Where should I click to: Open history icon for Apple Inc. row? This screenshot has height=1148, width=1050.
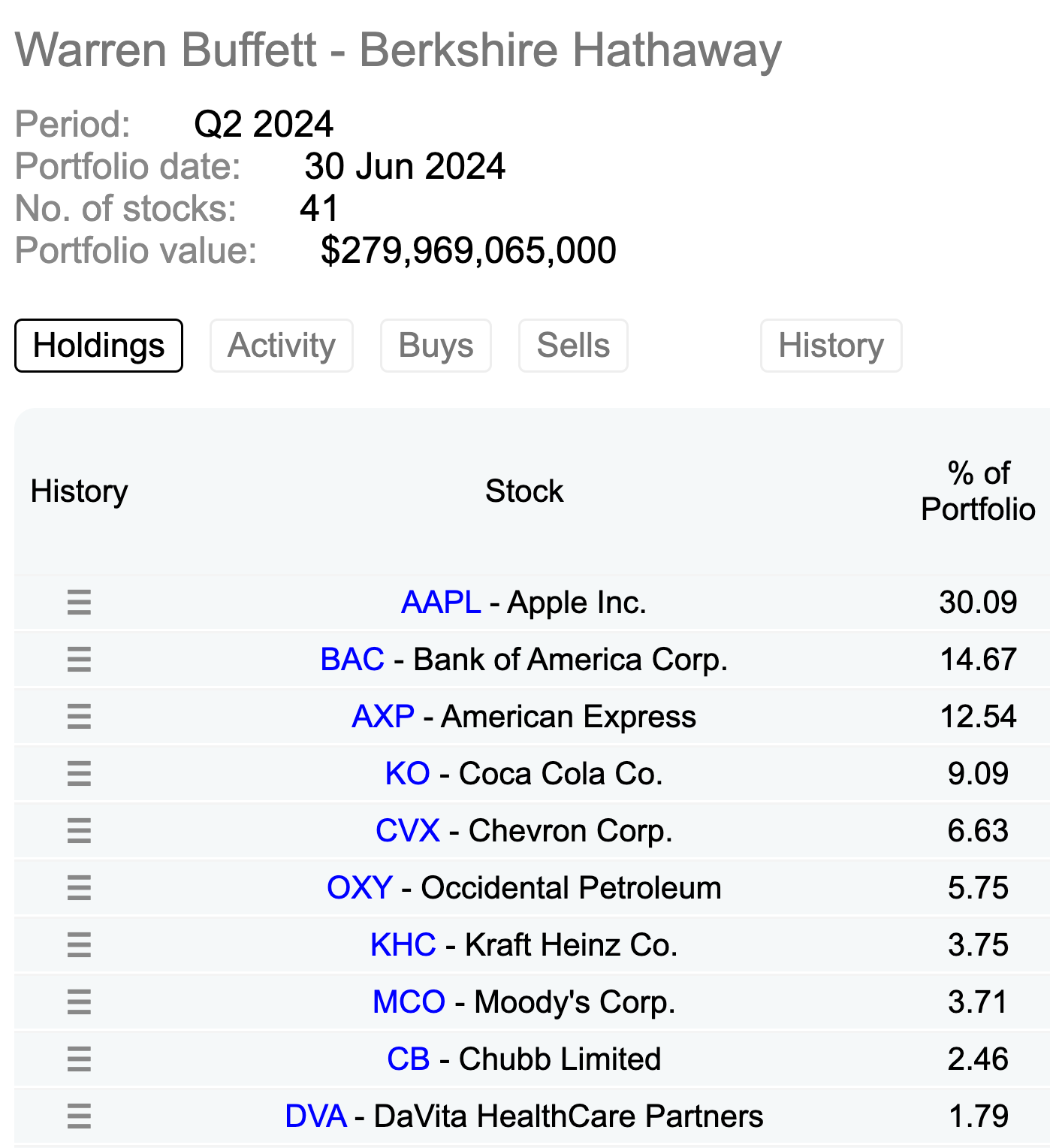click(x=79, y=603)
